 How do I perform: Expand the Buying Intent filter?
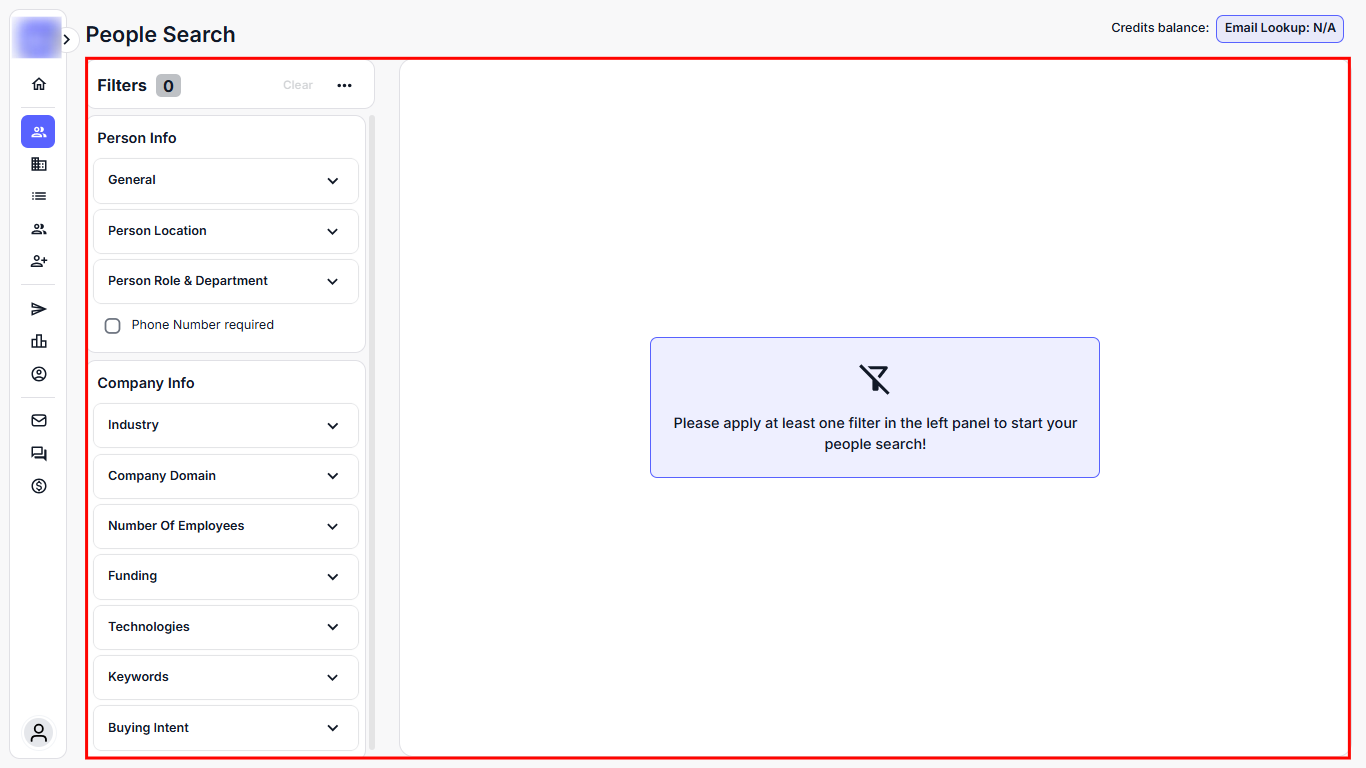(x=226, y=728)
